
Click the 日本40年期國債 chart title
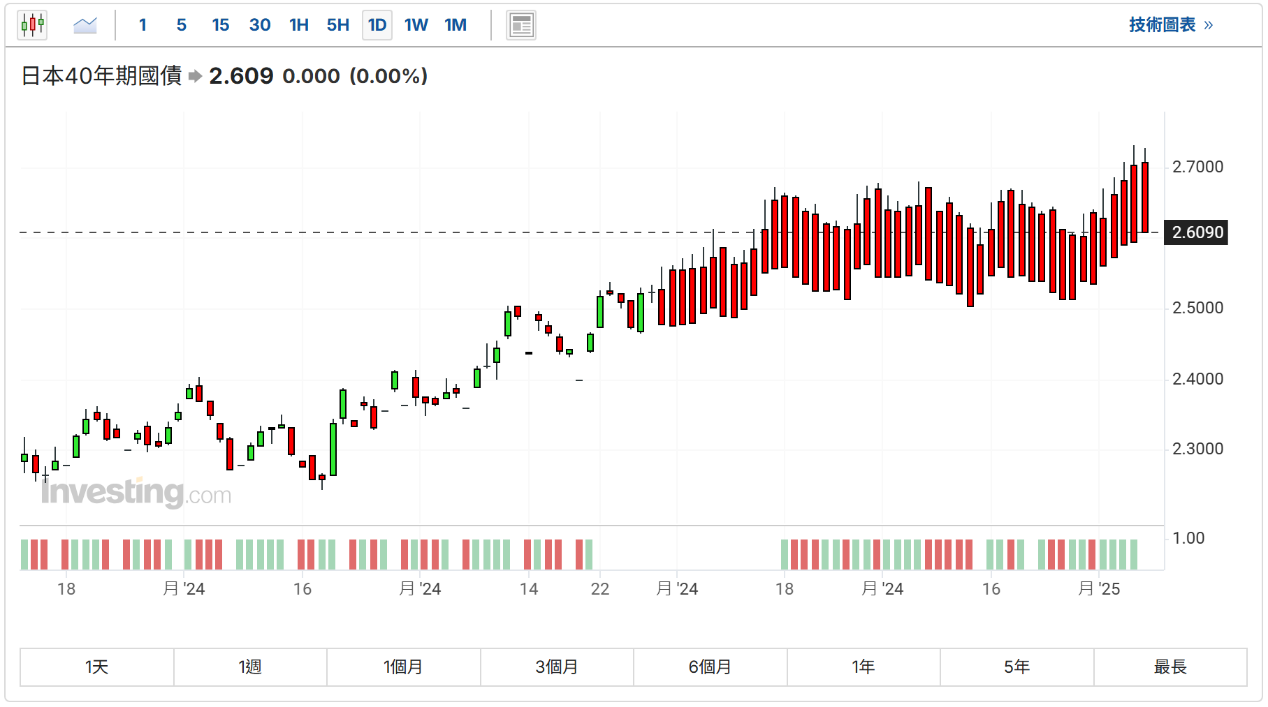(101, 76)
